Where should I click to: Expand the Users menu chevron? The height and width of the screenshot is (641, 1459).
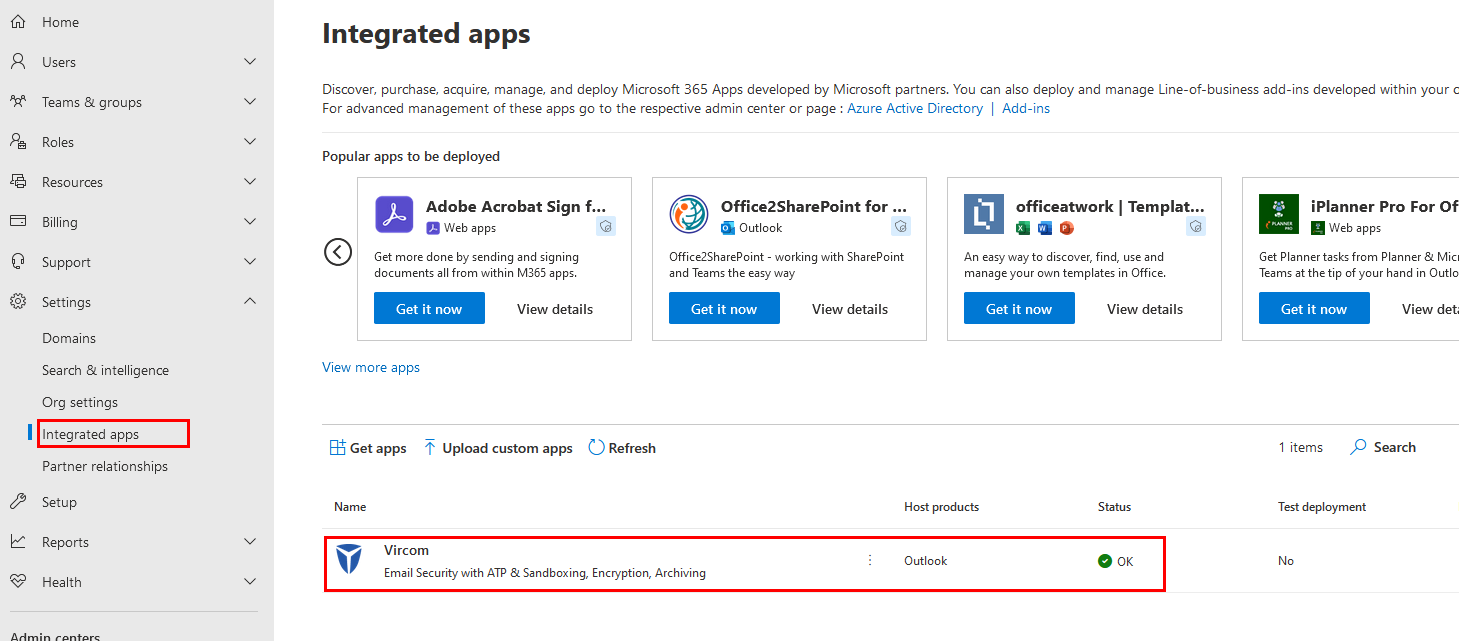pos(250,62)
